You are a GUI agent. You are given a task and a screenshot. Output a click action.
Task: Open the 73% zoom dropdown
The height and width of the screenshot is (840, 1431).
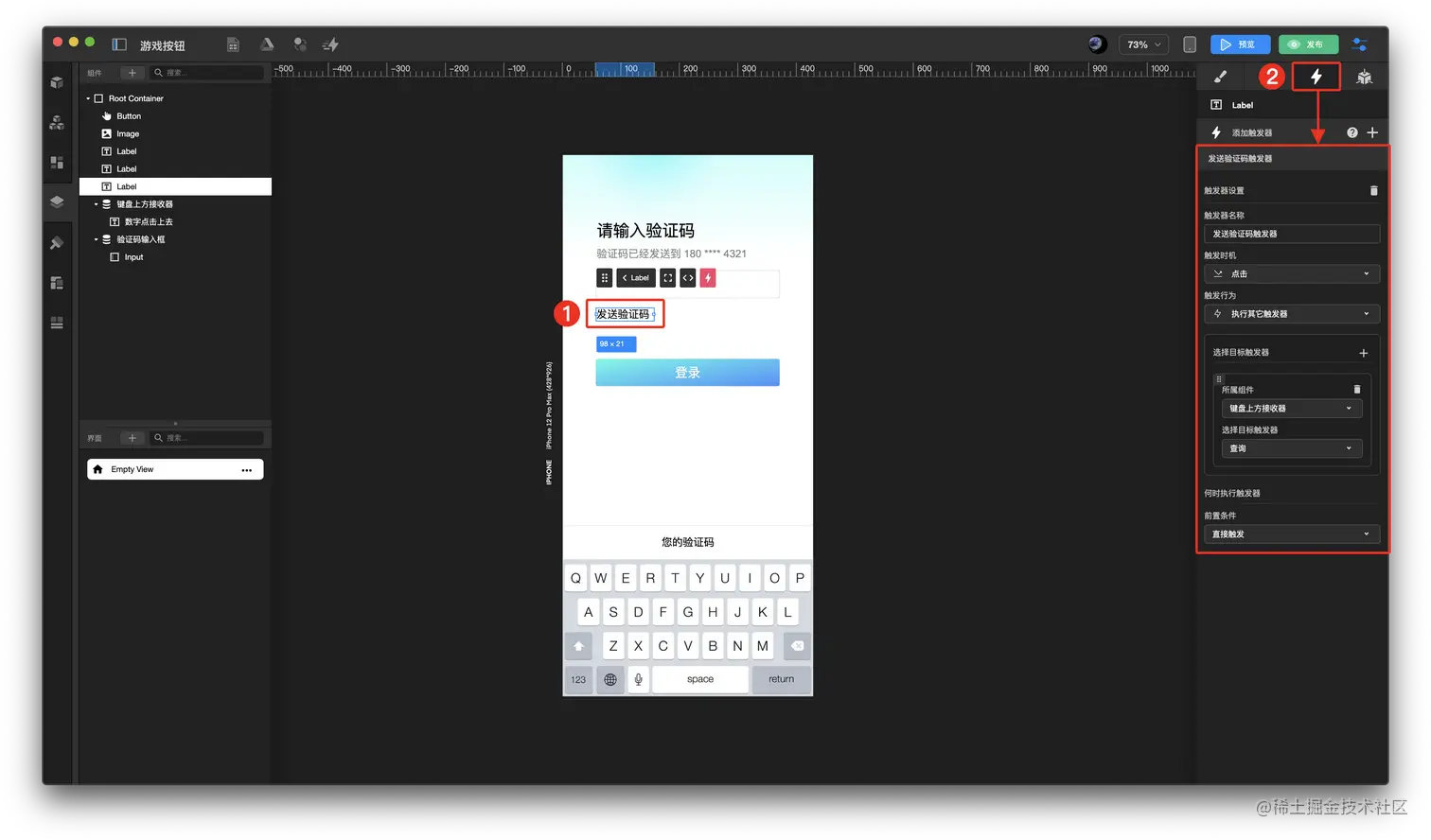tap(1143, 44)
